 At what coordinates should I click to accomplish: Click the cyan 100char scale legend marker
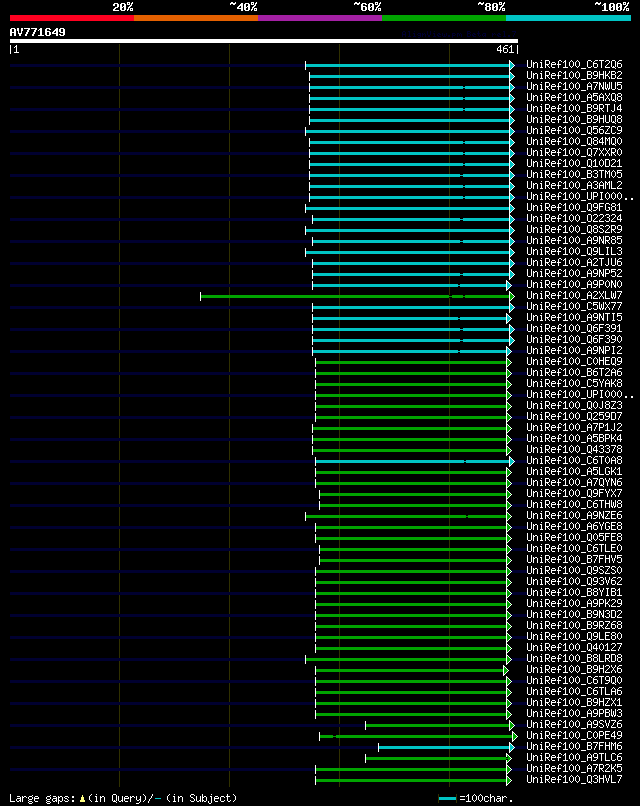coord(447,798)
